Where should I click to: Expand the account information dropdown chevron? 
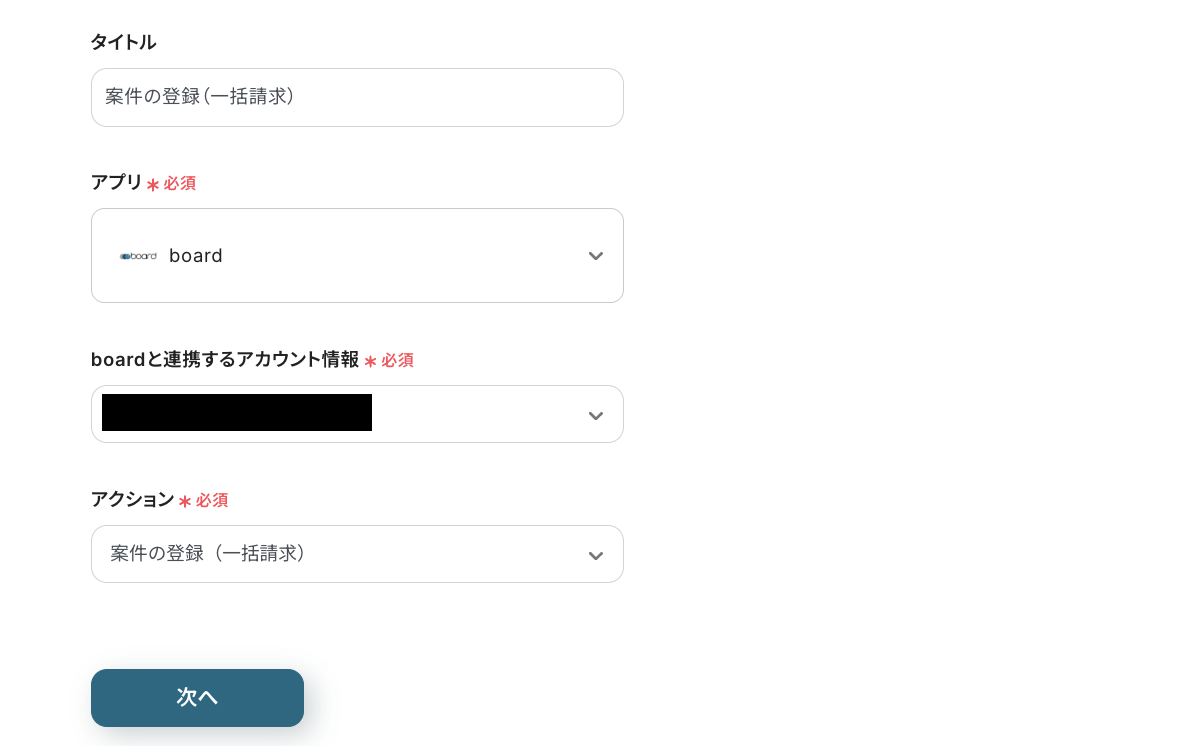(596, 416)
